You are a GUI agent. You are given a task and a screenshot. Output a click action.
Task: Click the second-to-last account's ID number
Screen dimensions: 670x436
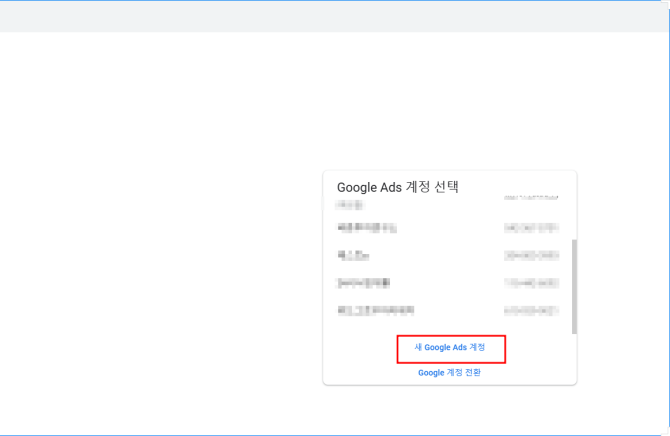click(531, 283)
